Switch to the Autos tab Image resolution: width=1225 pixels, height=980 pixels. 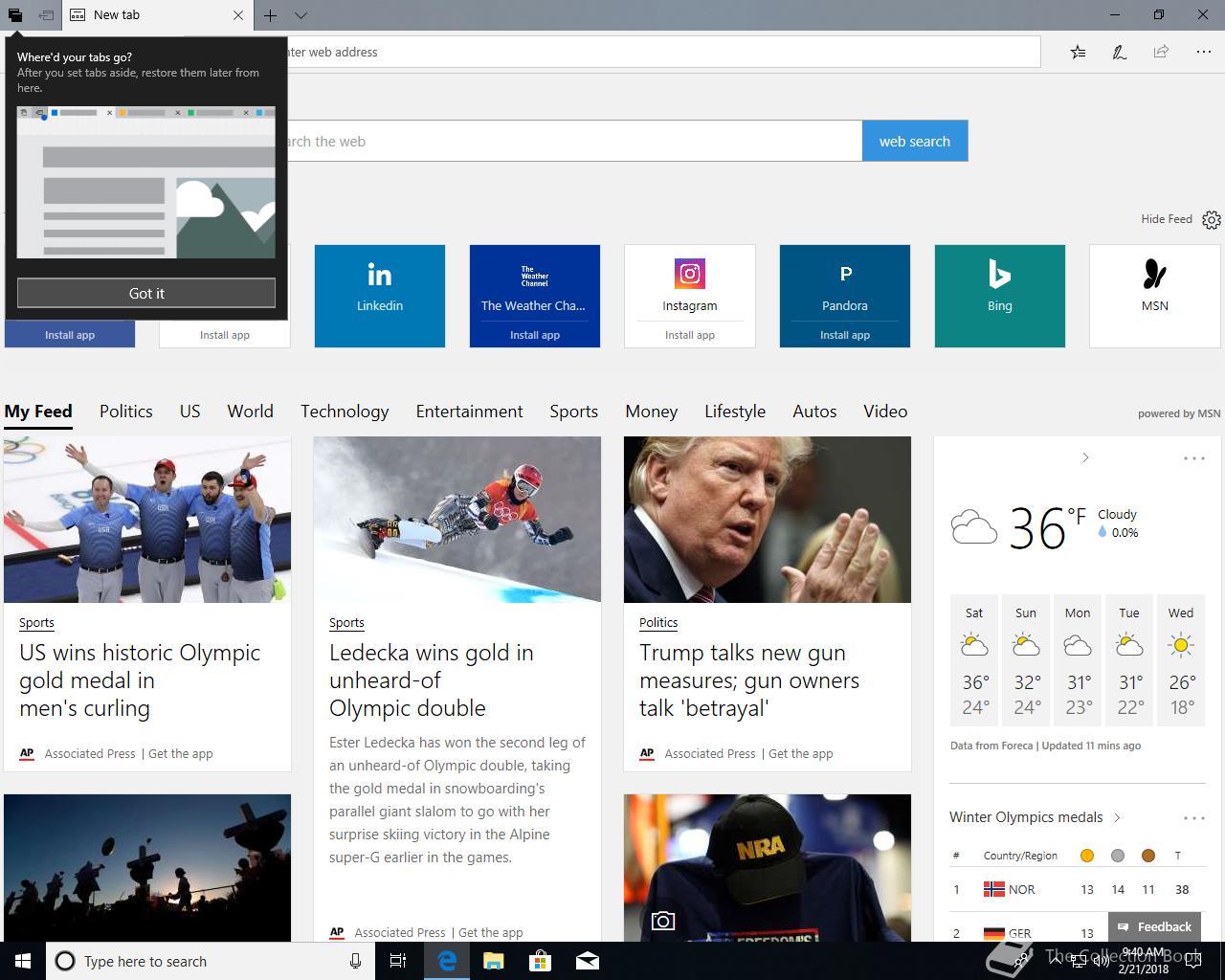(x=814, y=412)
